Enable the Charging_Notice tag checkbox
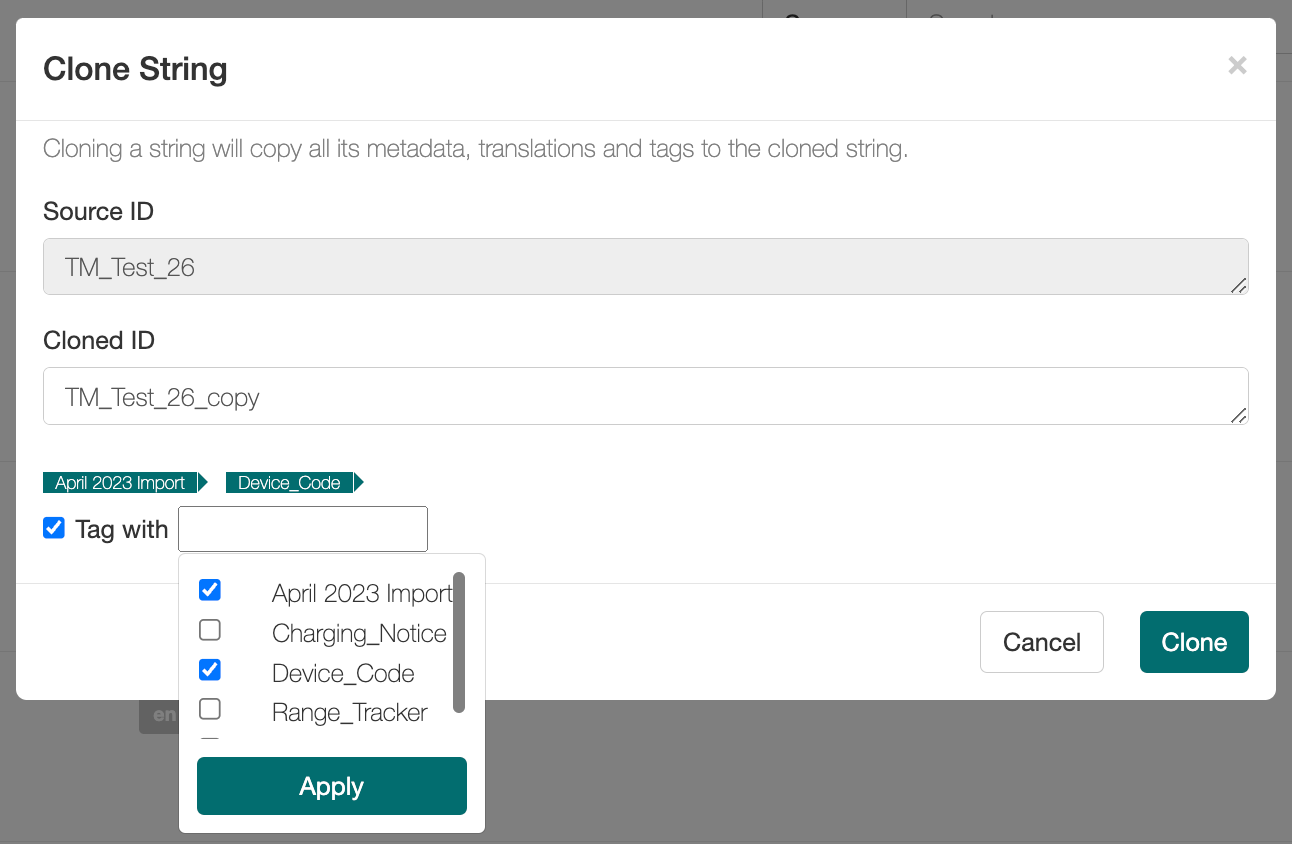 click(x=209, y=630)
